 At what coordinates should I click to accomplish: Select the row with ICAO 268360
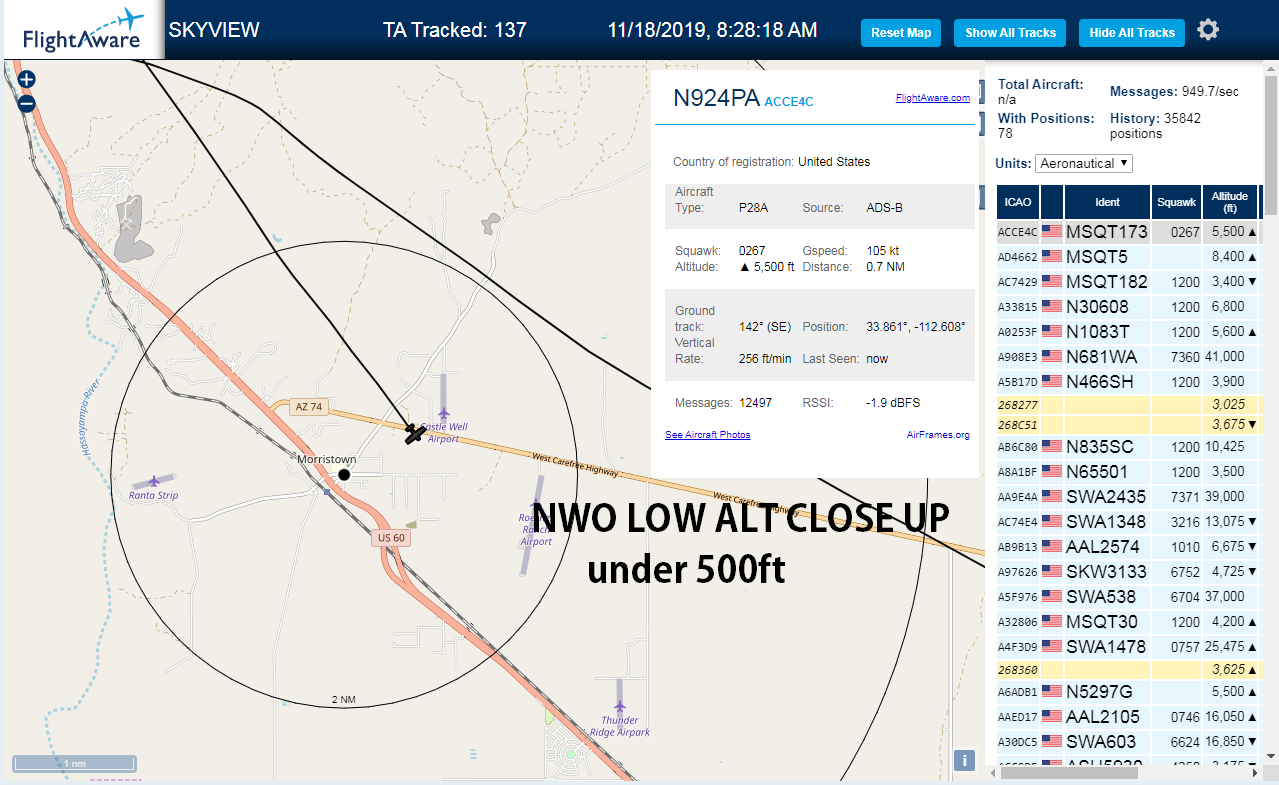click(1128, 670)
